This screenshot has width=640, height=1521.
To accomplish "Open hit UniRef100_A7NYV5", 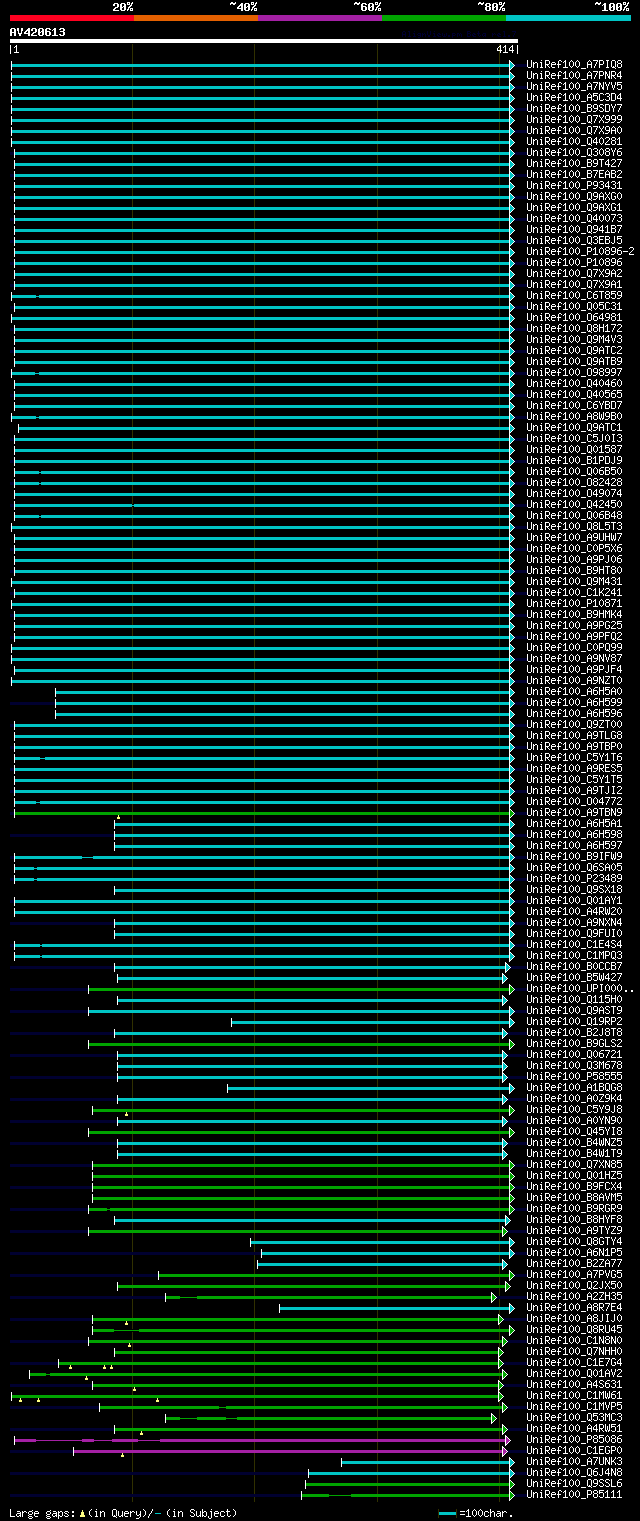I will pyautogui.click(x=573, y=86).
